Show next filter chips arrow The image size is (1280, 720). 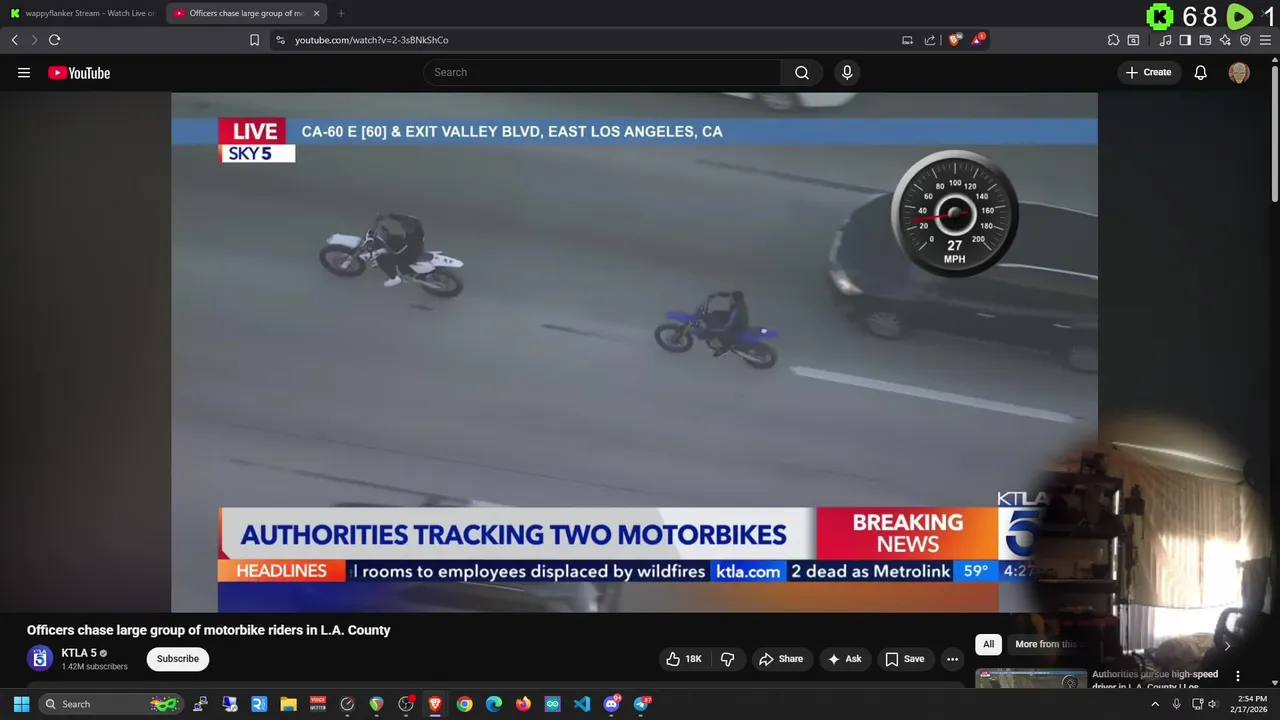[1227, 646]
